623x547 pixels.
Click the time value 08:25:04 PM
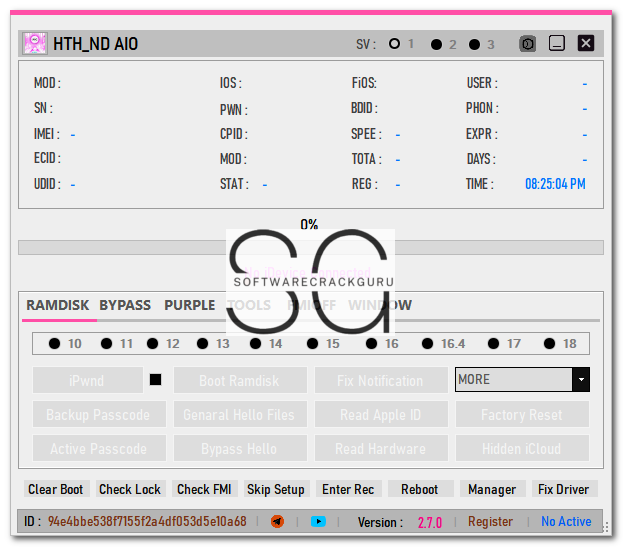(x=555, y=184)
